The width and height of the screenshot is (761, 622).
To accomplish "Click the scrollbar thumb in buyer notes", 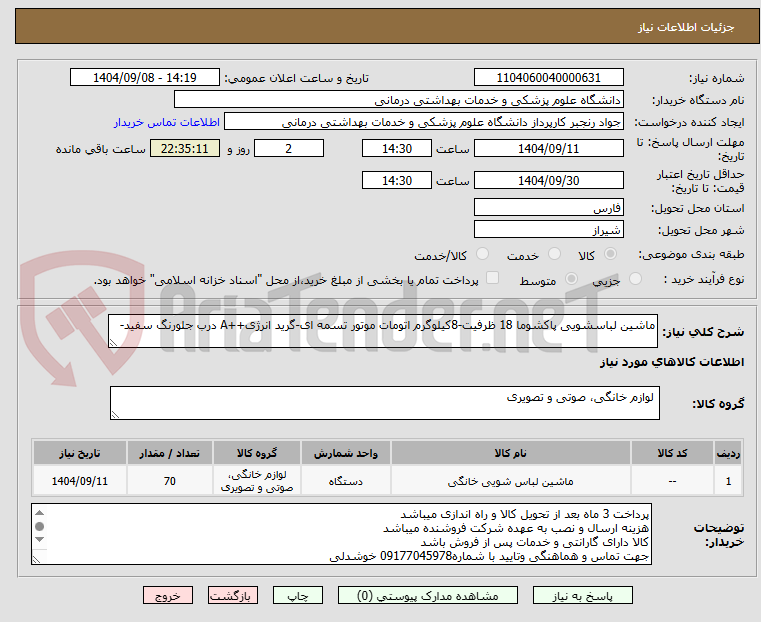I will (40, 526).
